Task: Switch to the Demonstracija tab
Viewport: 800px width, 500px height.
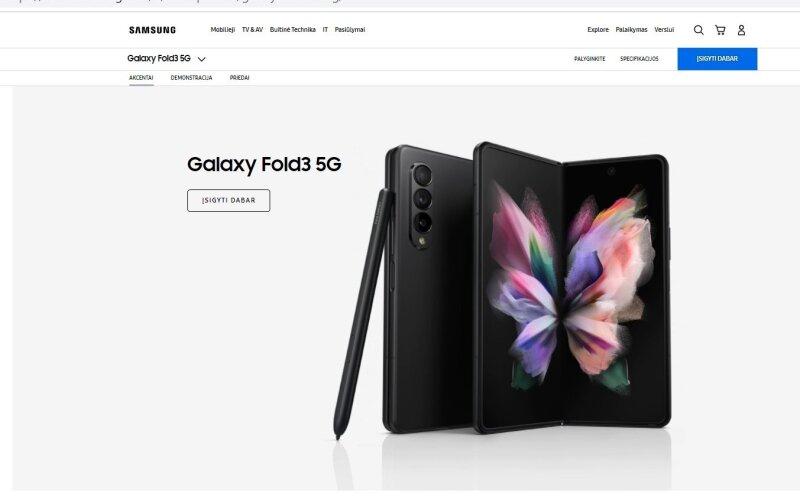Action: [x=191, y=78]
